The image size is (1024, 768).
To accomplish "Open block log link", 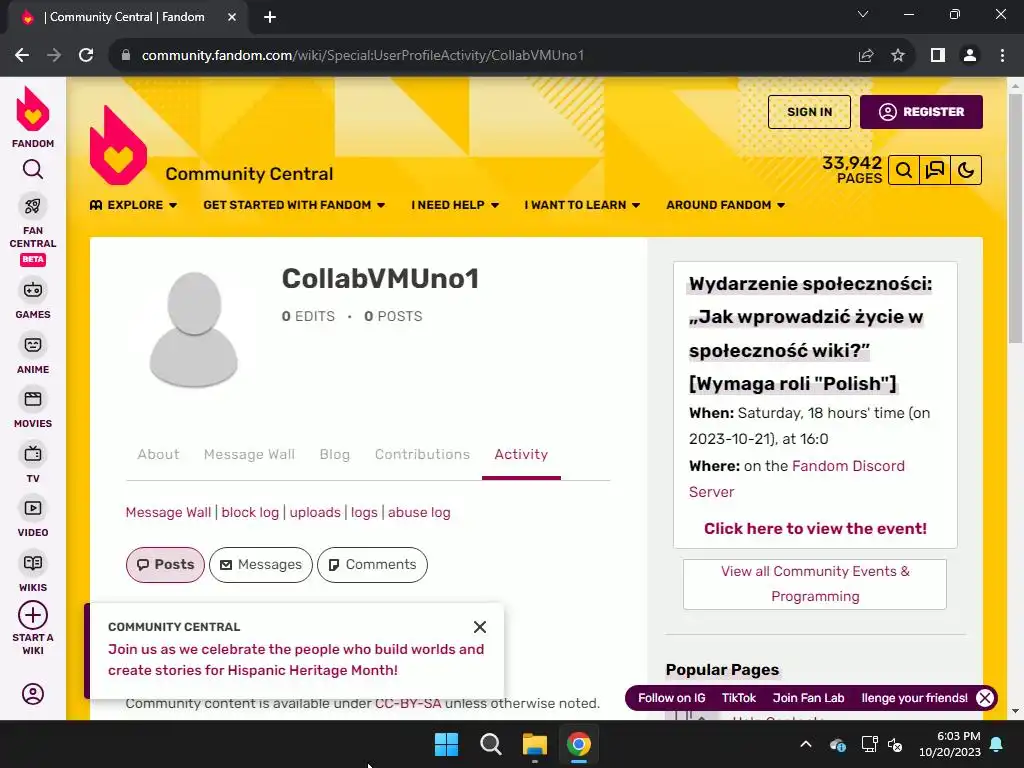I will [250, 513].
